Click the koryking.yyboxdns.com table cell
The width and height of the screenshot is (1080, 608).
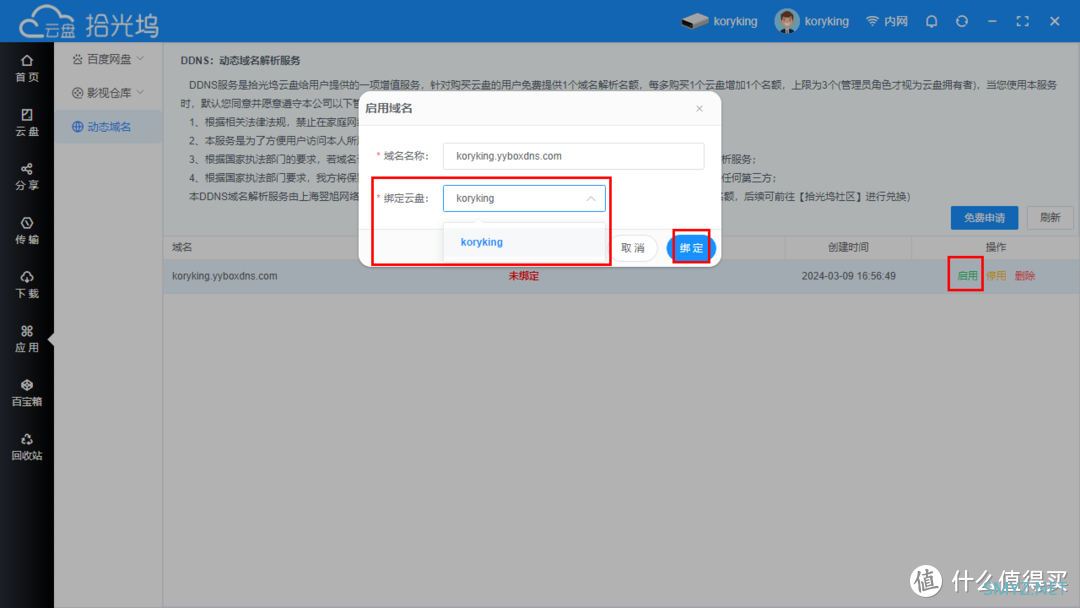point(225,275)
